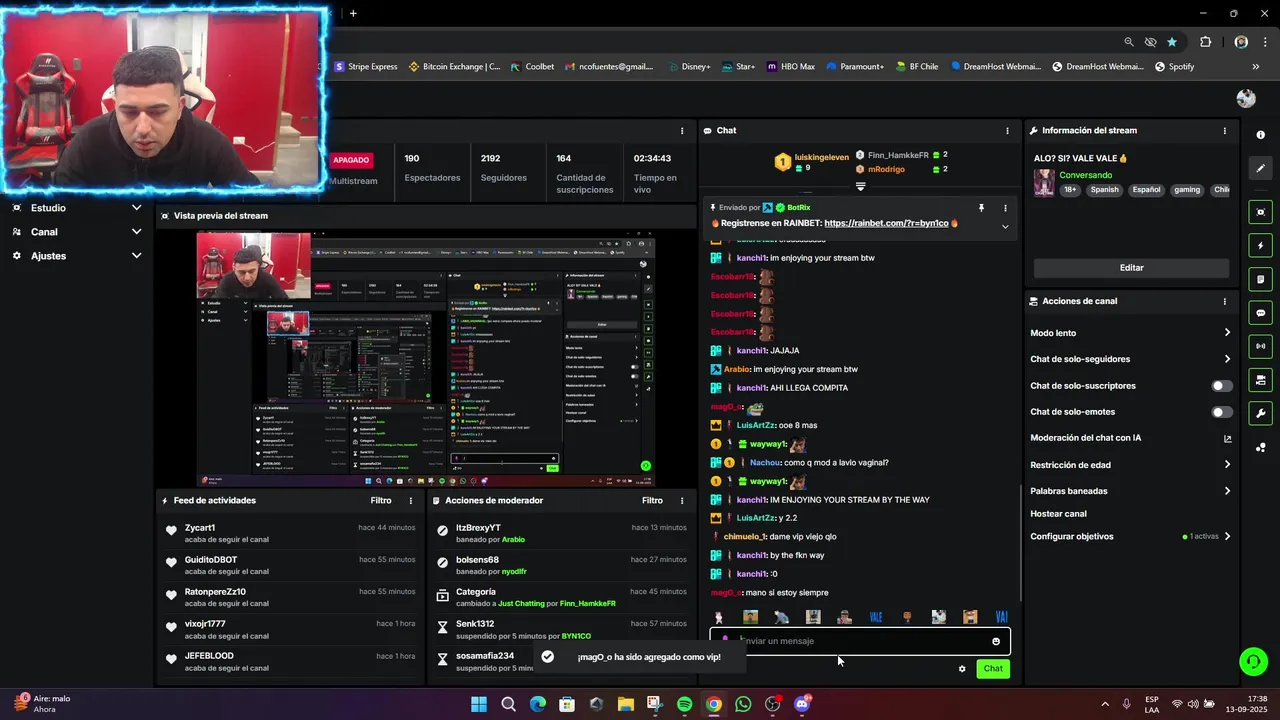The width and height of the screenshot is (1280, 720).
Task: Toggle Chat de solo-suscriptores switch
Action: 1221,386
